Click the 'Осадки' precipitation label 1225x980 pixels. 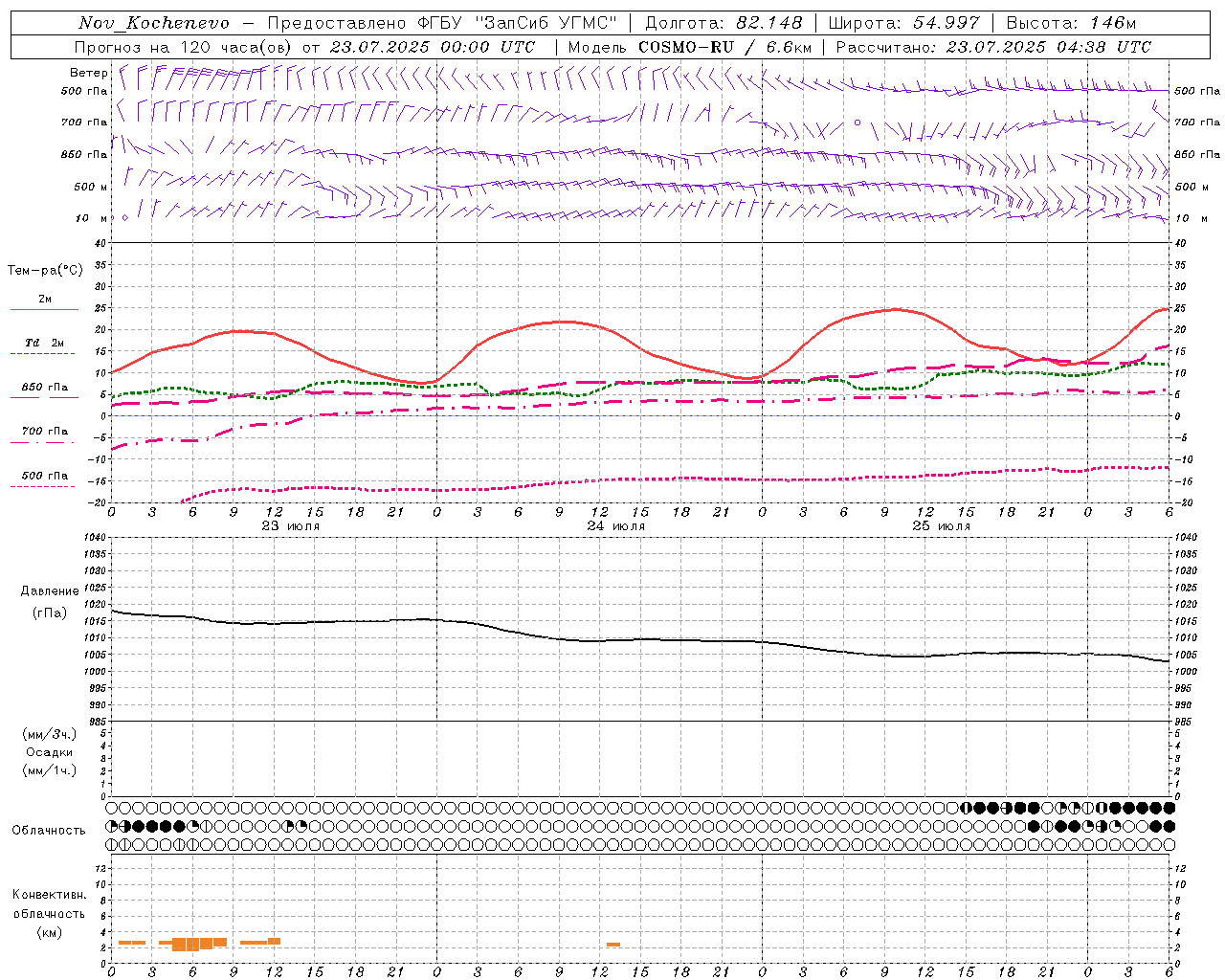click(x=49, y=752)
